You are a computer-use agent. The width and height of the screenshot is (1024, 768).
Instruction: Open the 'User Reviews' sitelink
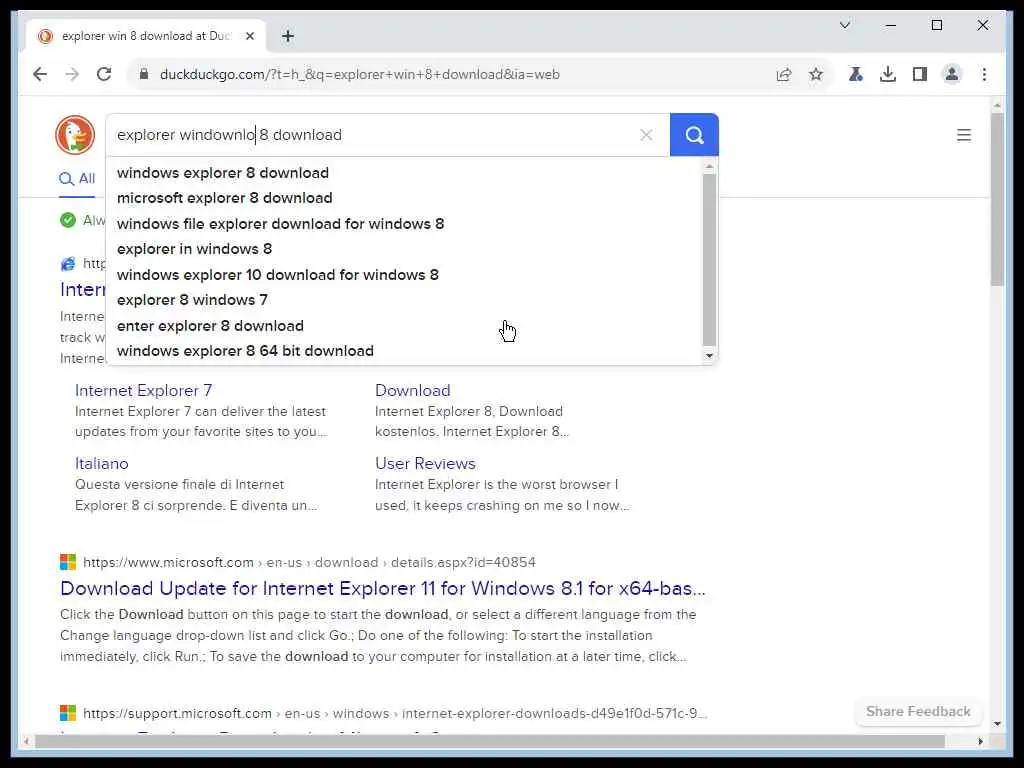pos(425,464)
